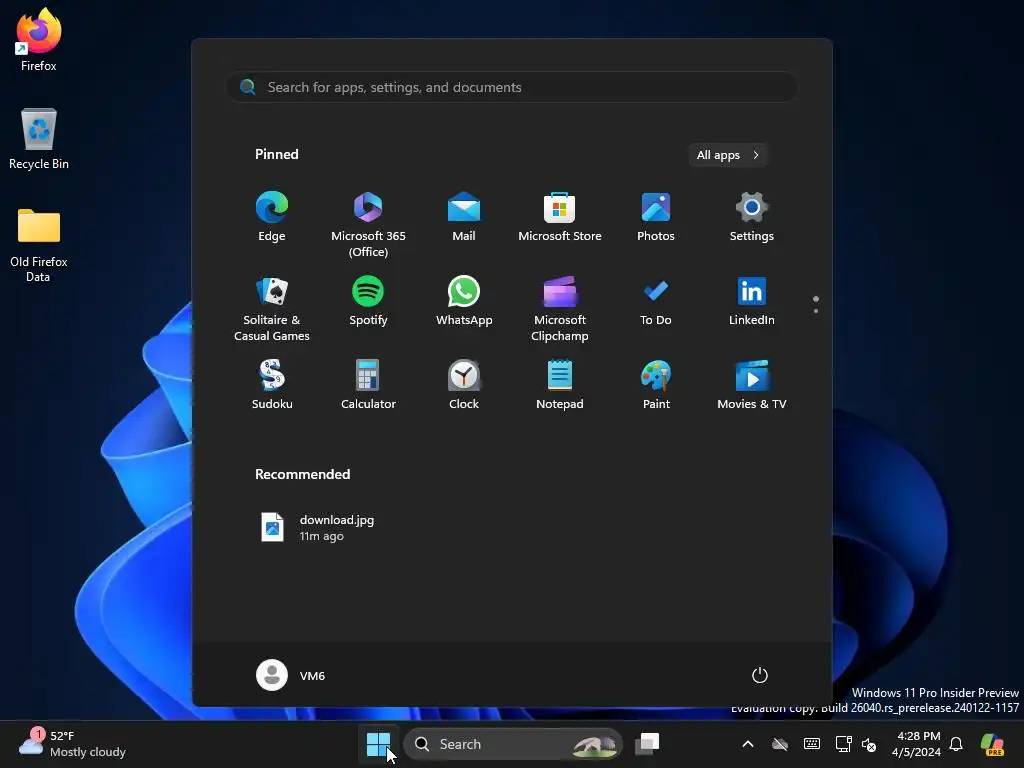Click the Start menu search field
Viewport: 1024px width, 768px height.
coord(512,87)
